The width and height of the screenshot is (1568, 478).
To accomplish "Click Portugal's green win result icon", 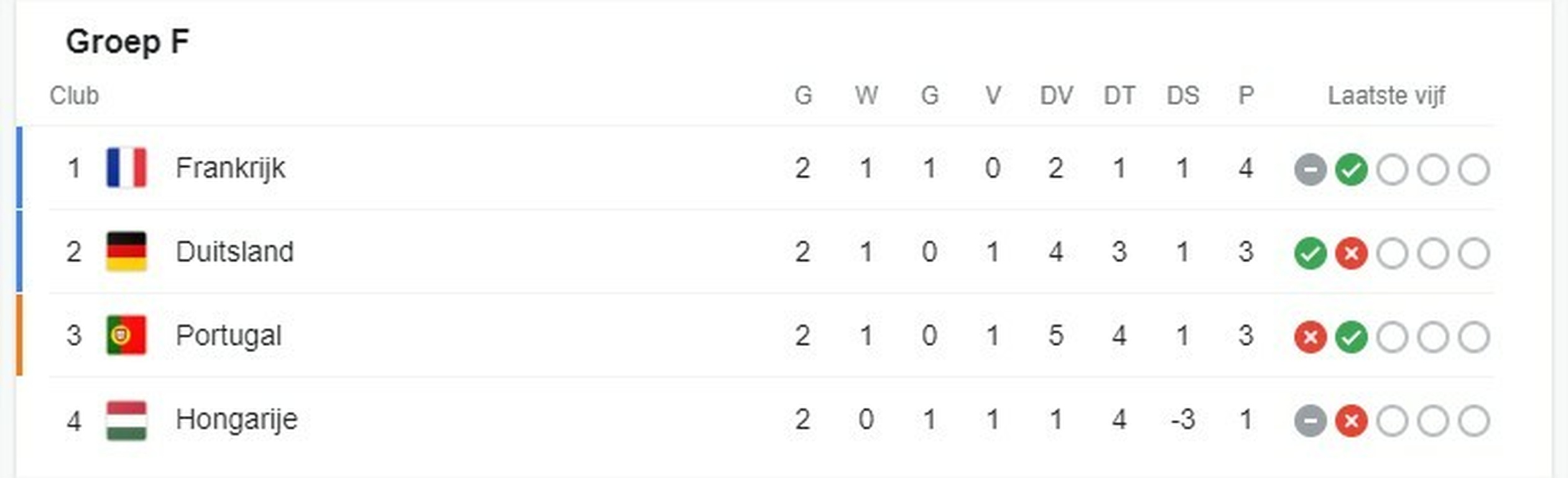I will coord(1351,337).
